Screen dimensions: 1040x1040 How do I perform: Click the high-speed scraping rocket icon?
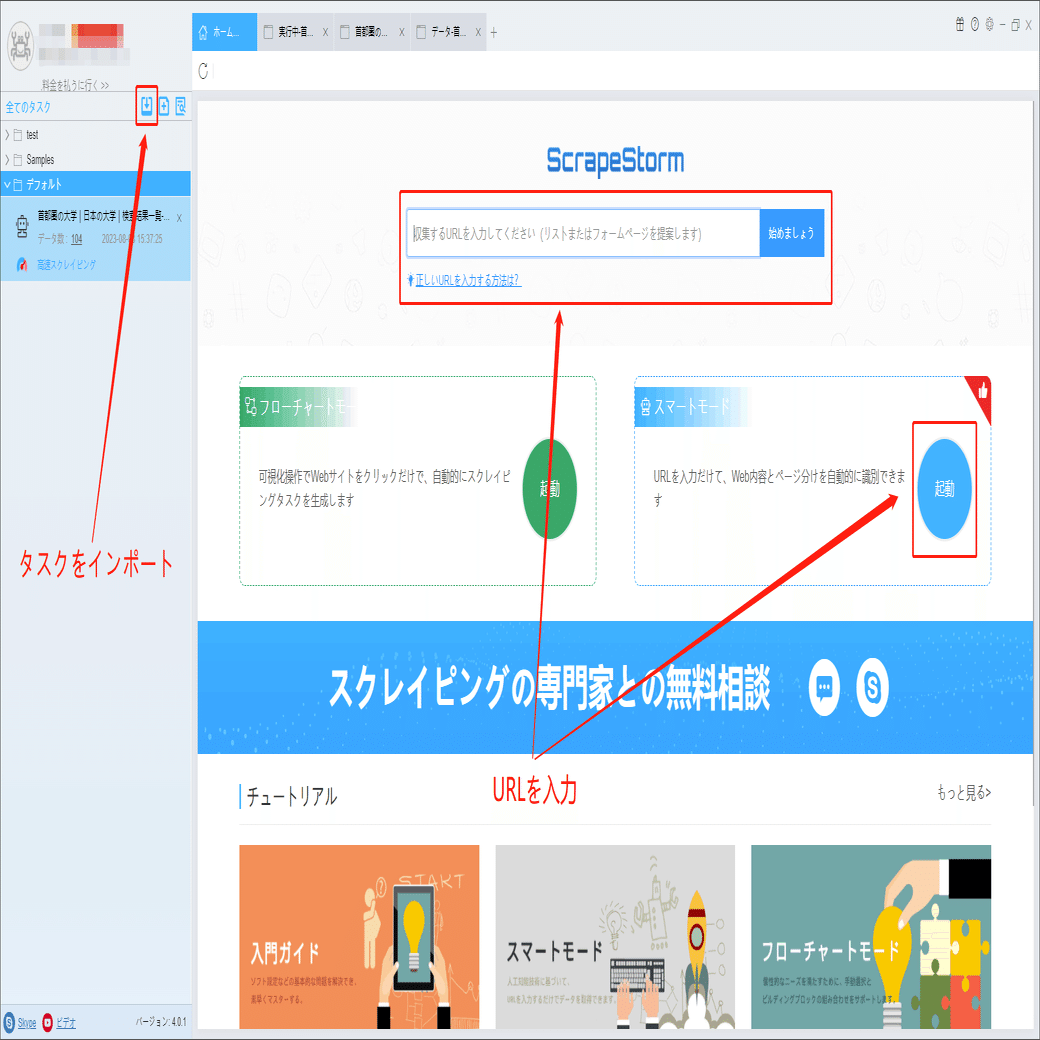[22, 265]
